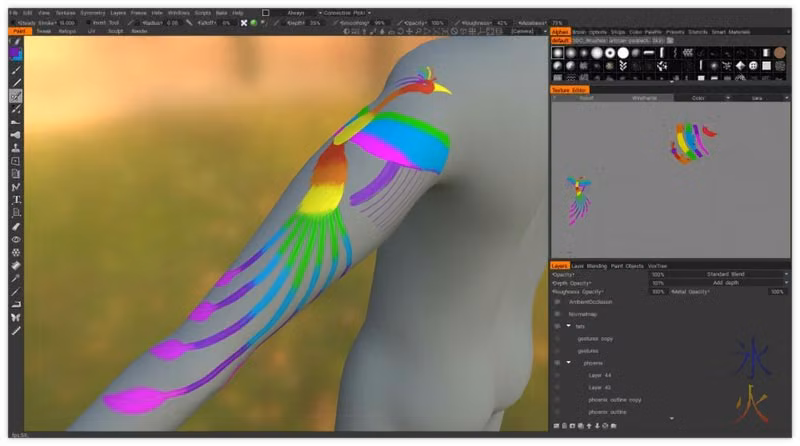Toggle visibility of phoenix outline layer
Viewport: 800px width, 446px height.
coord(557,412)
